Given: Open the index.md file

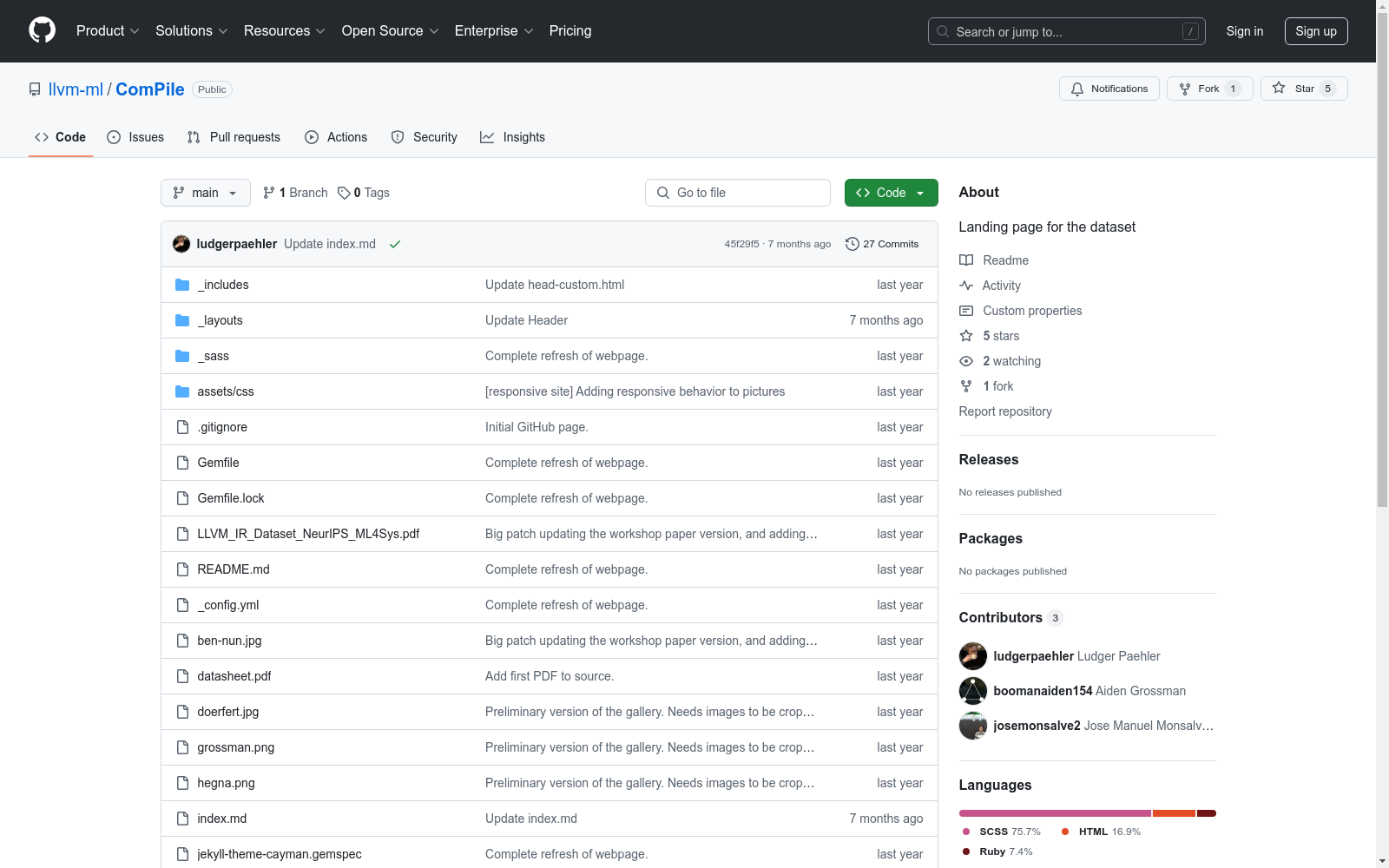Looking at the screenshot, I should tap(222, 819).
